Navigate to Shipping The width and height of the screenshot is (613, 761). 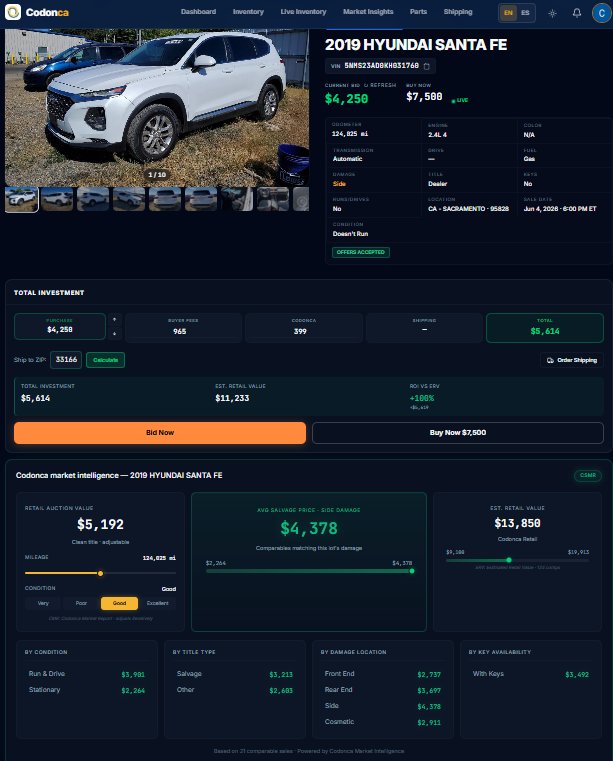click(458, 12)
